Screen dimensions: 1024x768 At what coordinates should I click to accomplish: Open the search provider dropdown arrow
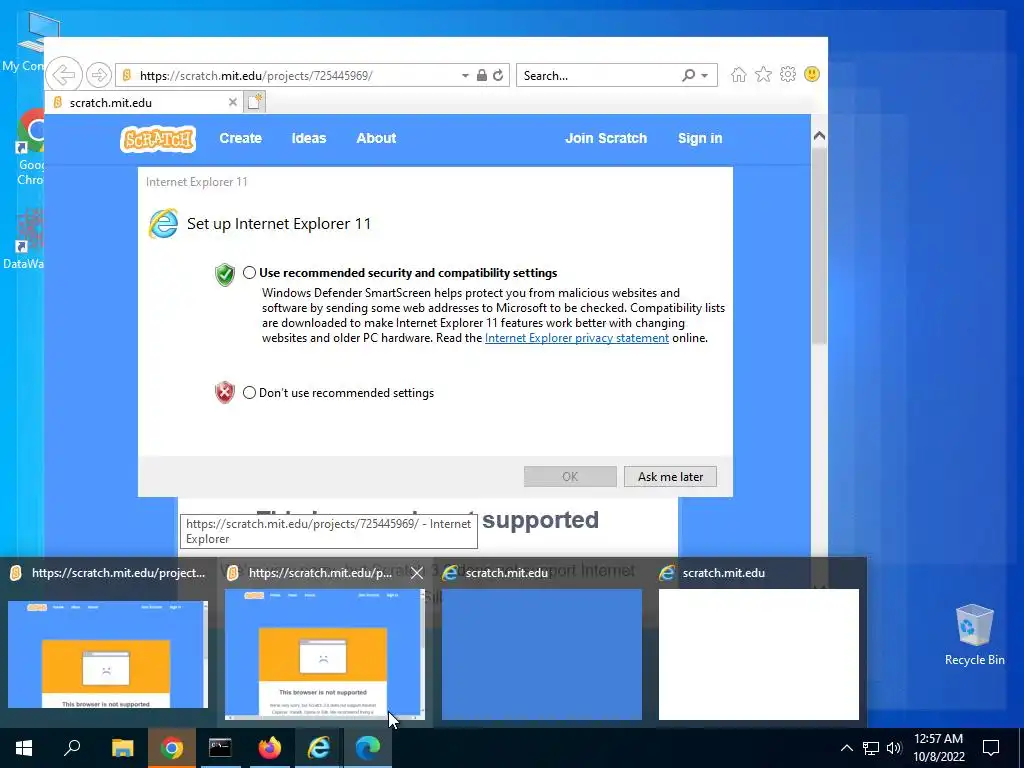[x=705, y=76]
